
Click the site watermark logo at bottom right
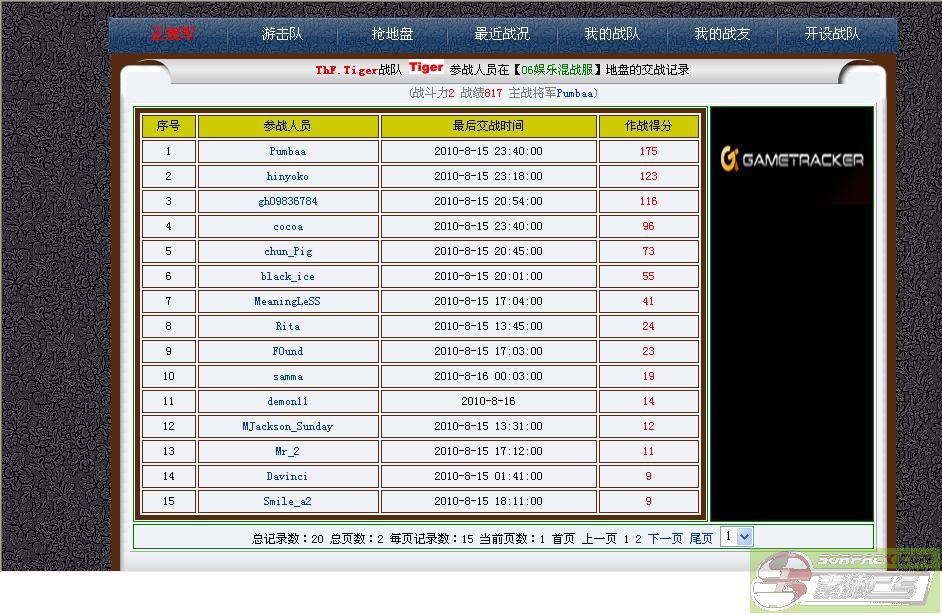click(x=845, y=580)
